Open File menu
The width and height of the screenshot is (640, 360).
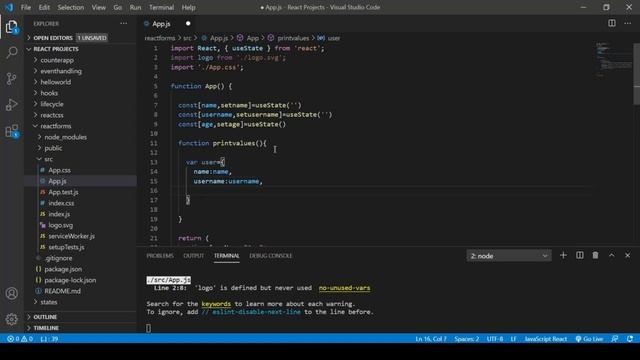point(26,7)
